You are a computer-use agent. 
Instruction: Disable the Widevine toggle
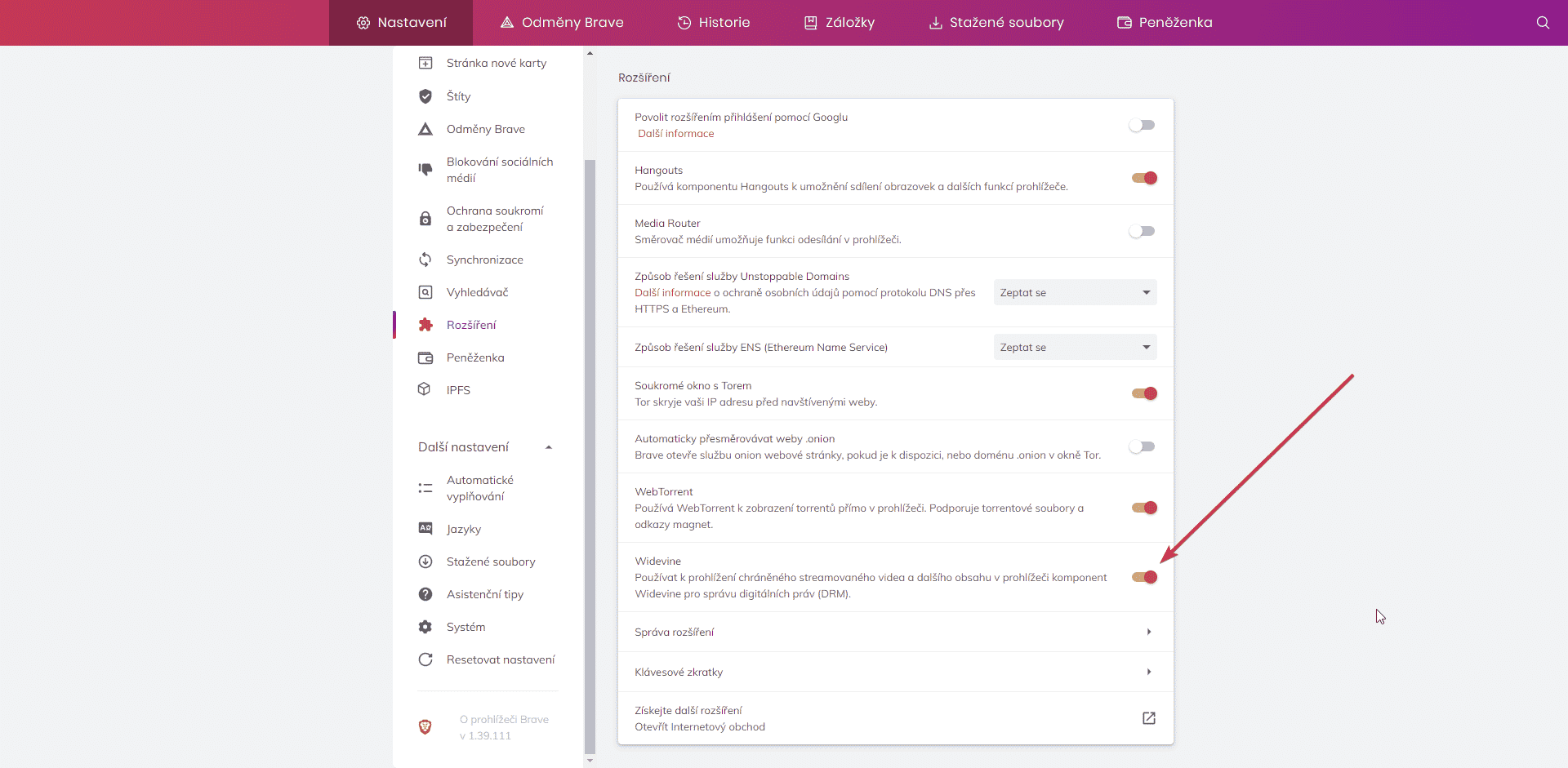tap(1144, 577)
